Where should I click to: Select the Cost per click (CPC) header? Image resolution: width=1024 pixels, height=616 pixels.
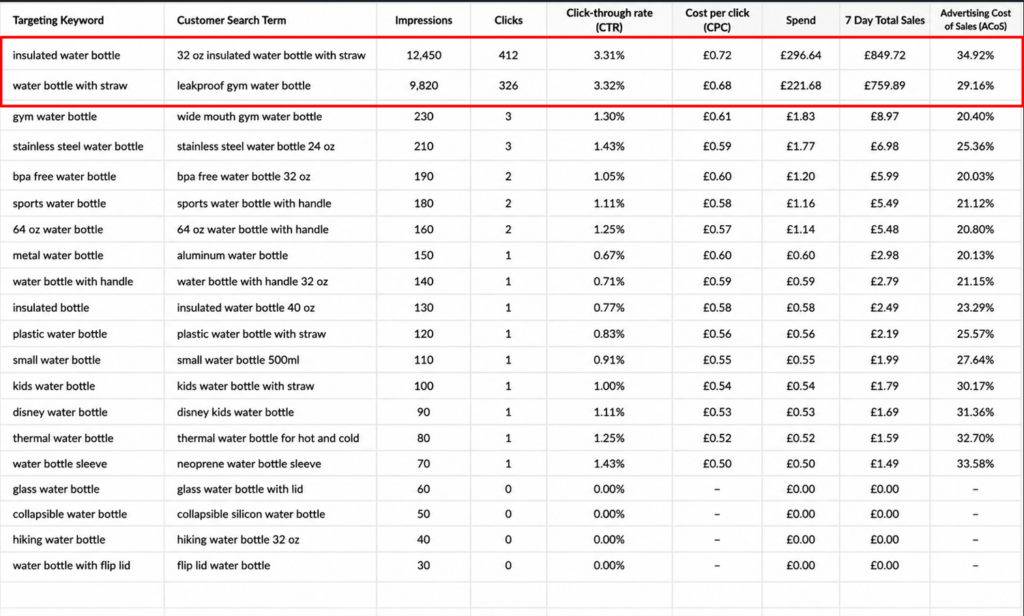717,20
